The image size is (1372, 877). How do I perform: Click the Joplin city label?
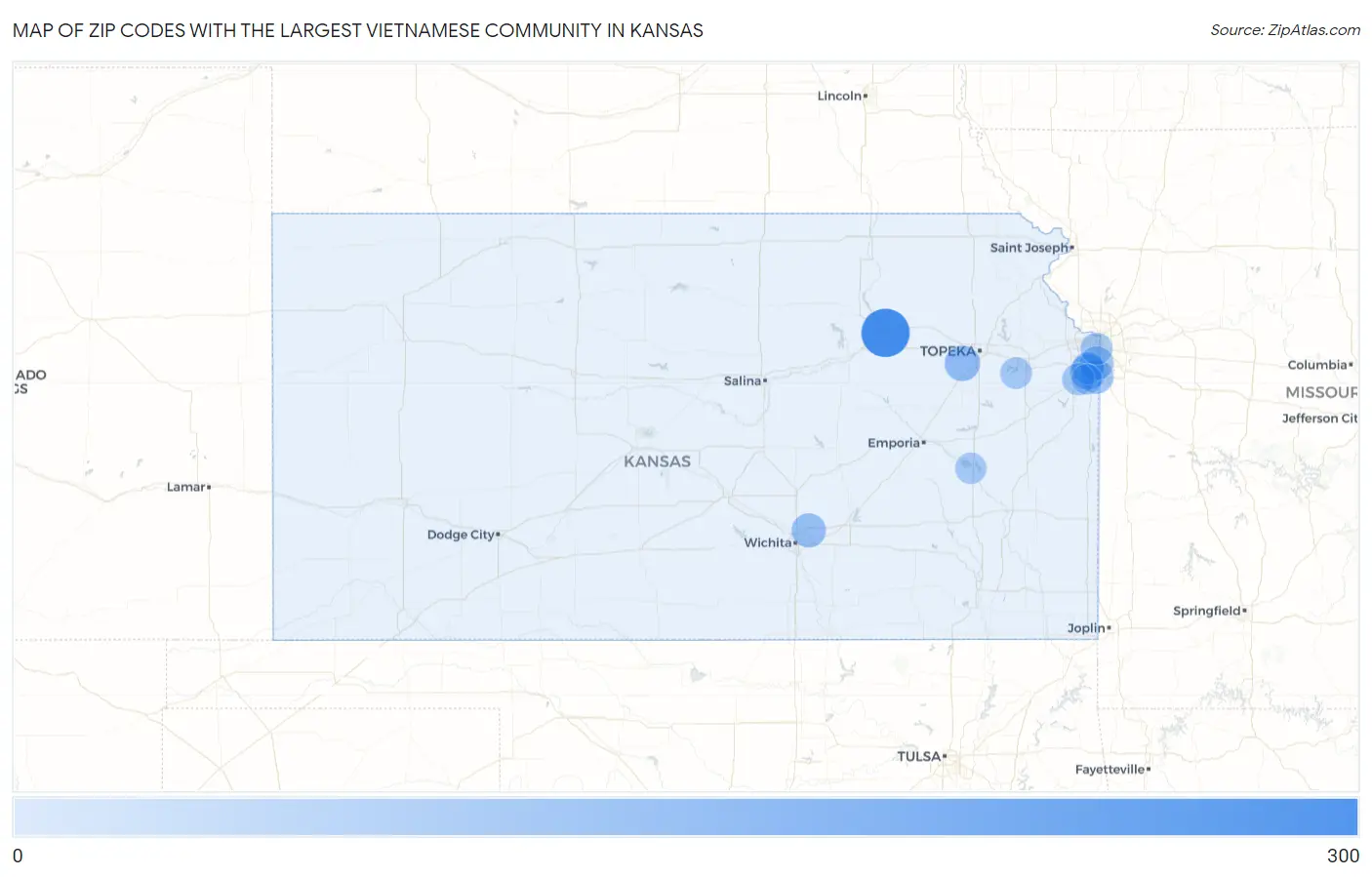click(1086, 628)
